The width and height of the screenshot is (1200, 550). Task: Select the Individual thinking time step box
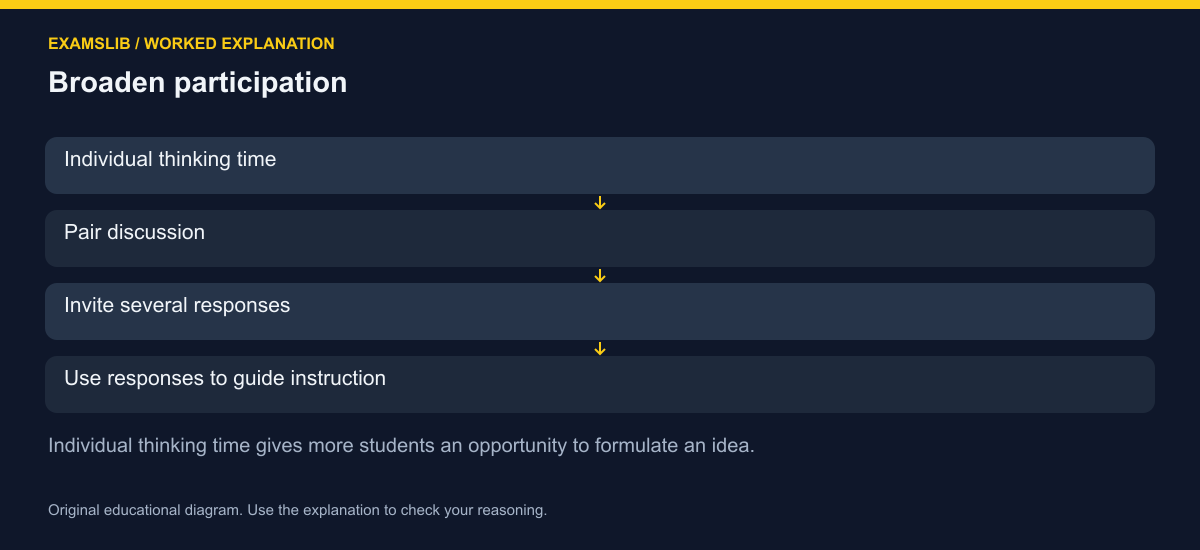tap(600, 165)
